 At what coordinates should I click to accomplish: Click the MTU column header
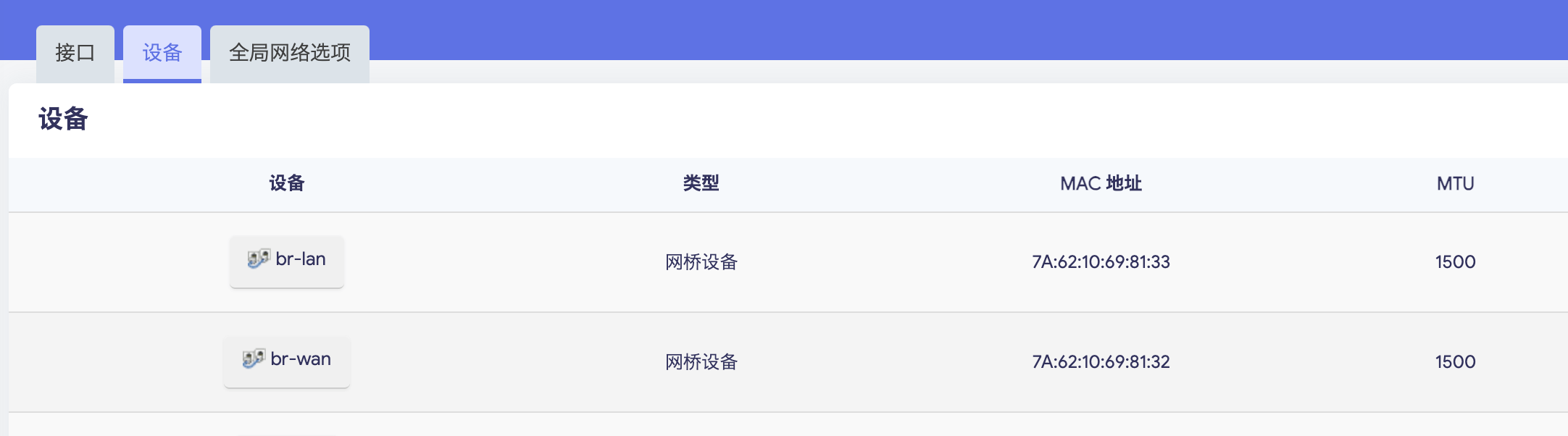(1455, 184)
